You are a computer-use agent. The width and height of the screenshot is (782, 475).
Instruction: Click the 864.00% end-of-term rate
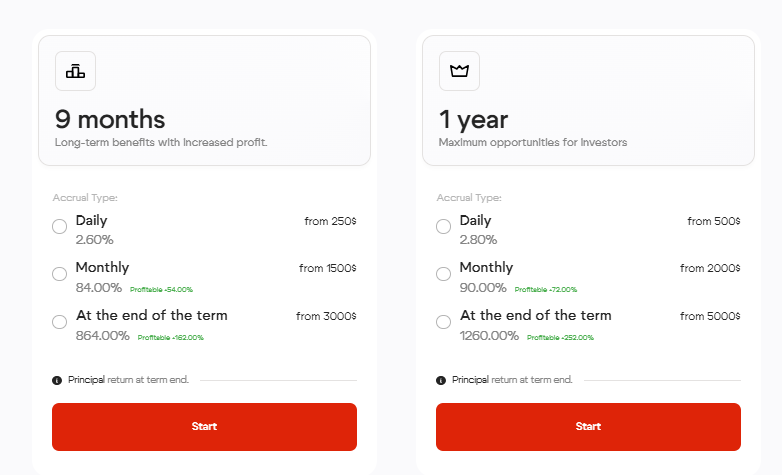pos(103,336)
